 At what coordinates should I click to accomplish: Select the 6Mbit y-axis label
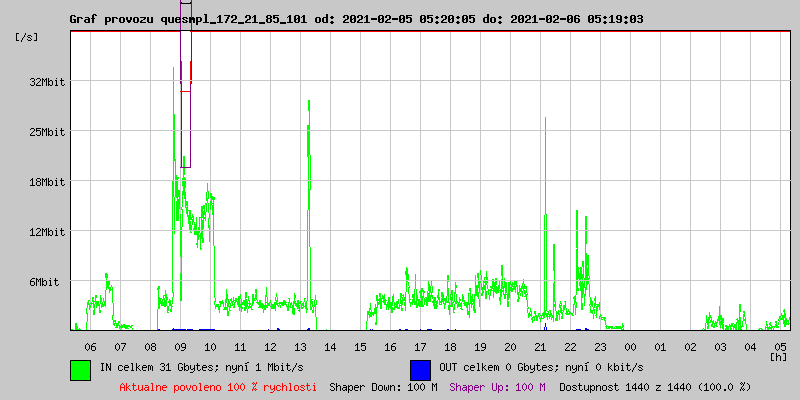47,282
